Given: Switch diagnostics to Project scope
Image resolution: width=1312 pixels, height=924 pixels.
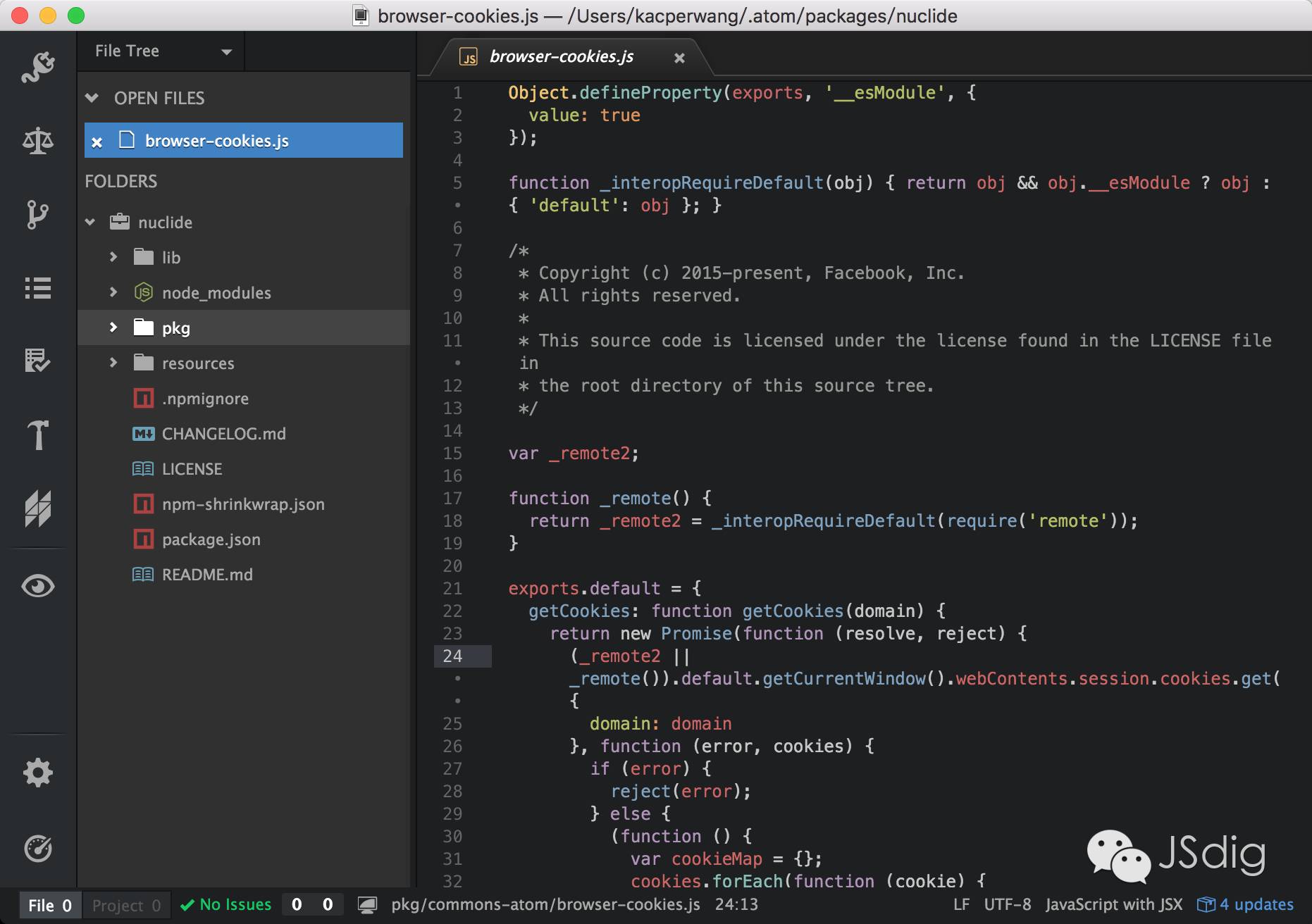Looking at the screenshot, I should pos(126,905).
